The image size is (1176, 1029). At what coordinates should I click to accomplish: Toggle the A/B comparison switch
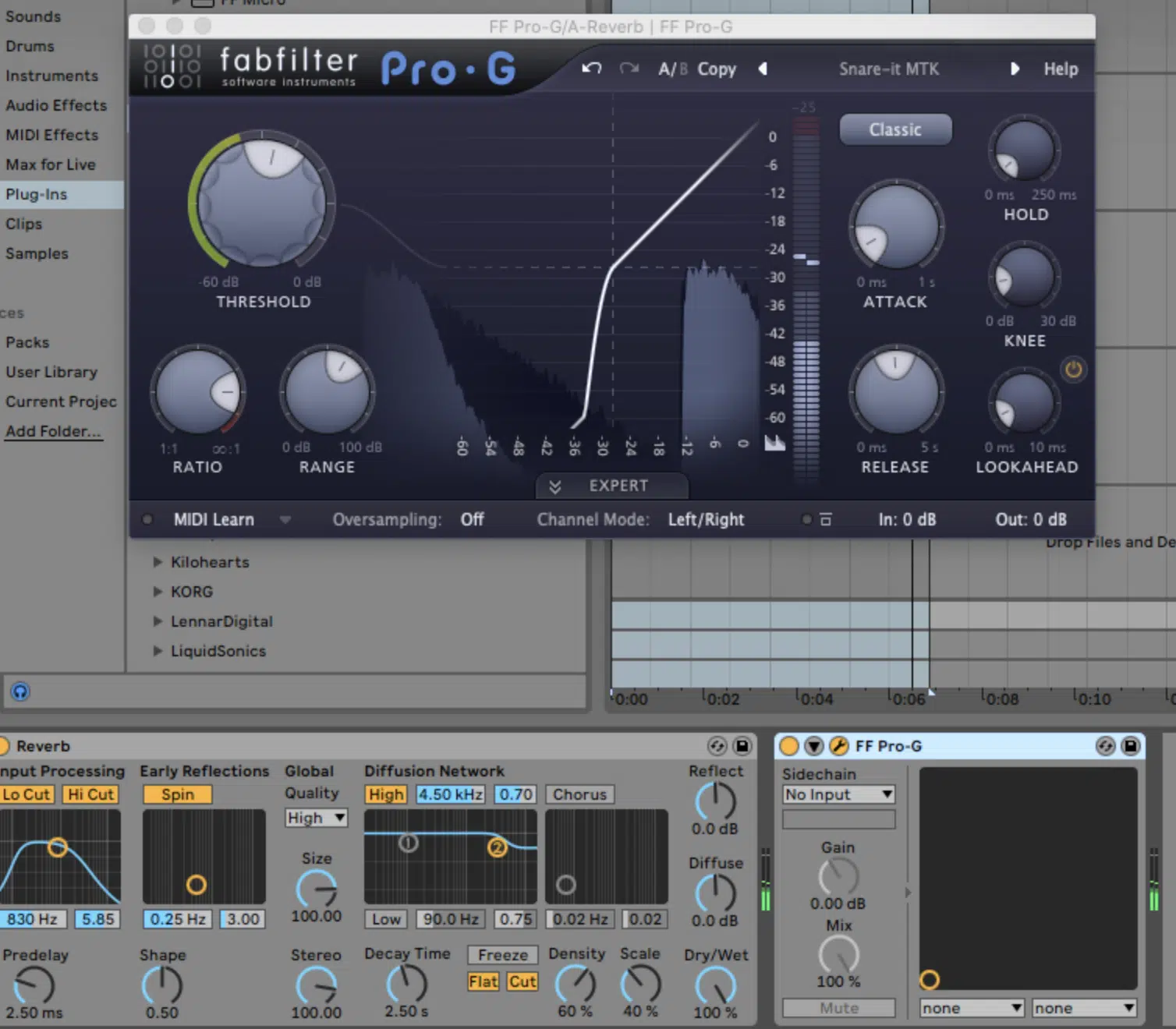coord(673,69)
